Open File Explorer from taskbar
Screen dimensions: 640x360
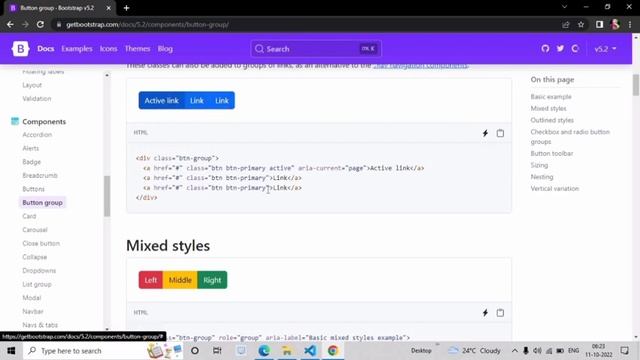click(x=287, y=351)
